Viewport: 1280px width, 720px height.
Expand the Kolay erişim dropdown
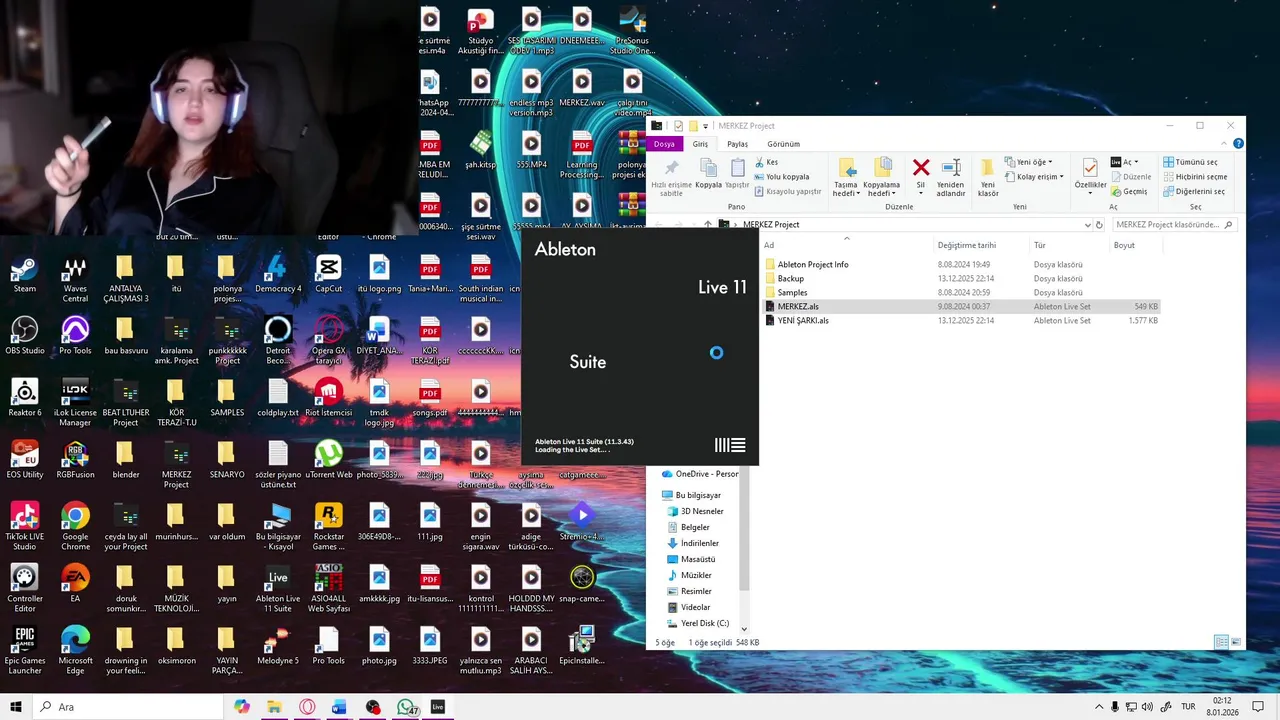1035,177
